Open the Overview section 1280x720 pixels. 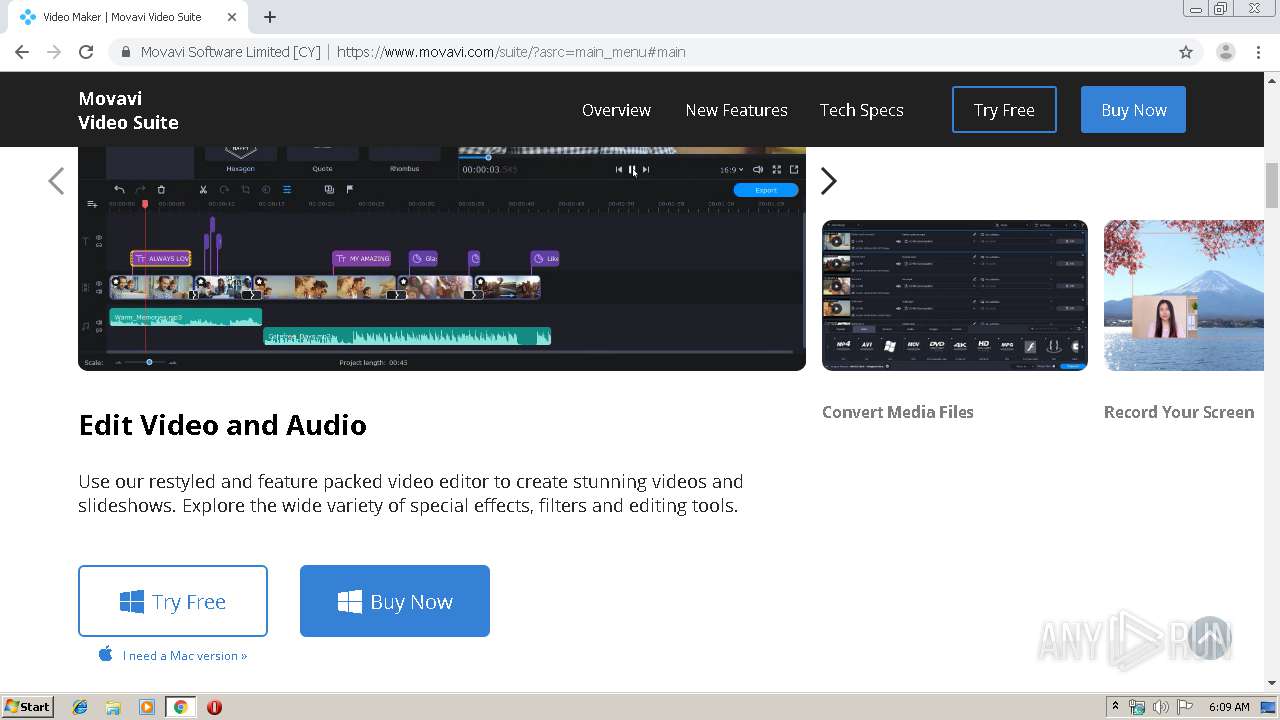[x=616, y=110]
